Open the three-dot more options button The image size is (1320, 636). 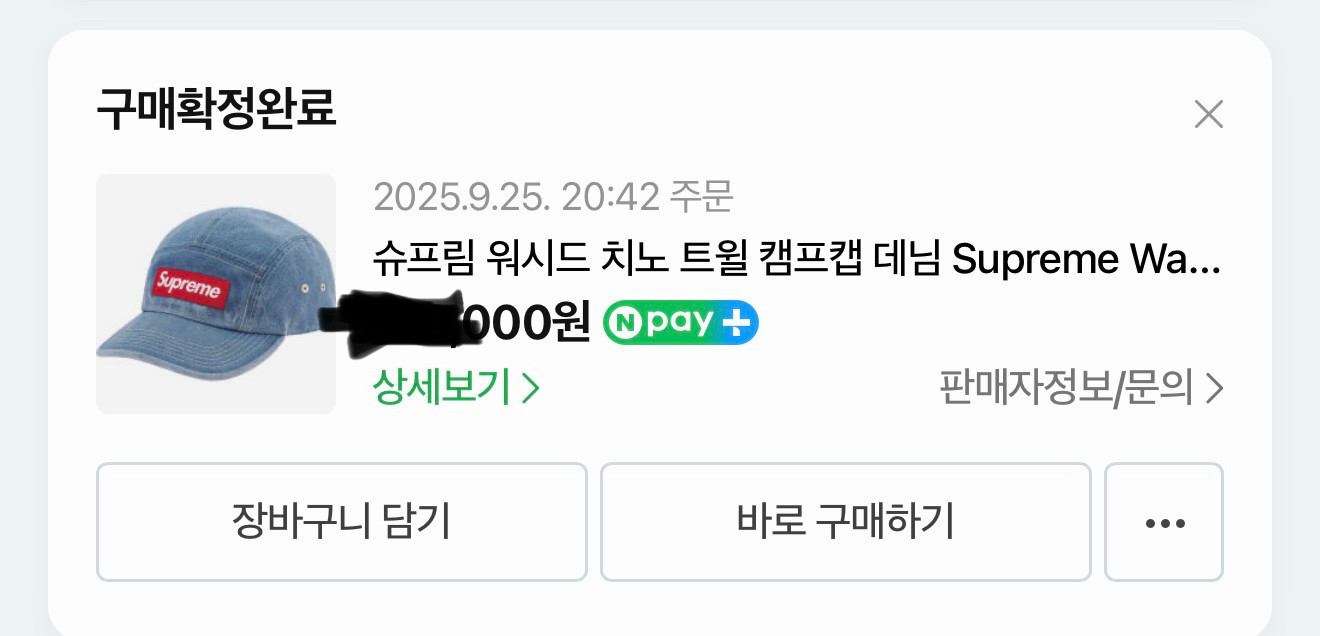[x=1164, y=522]
